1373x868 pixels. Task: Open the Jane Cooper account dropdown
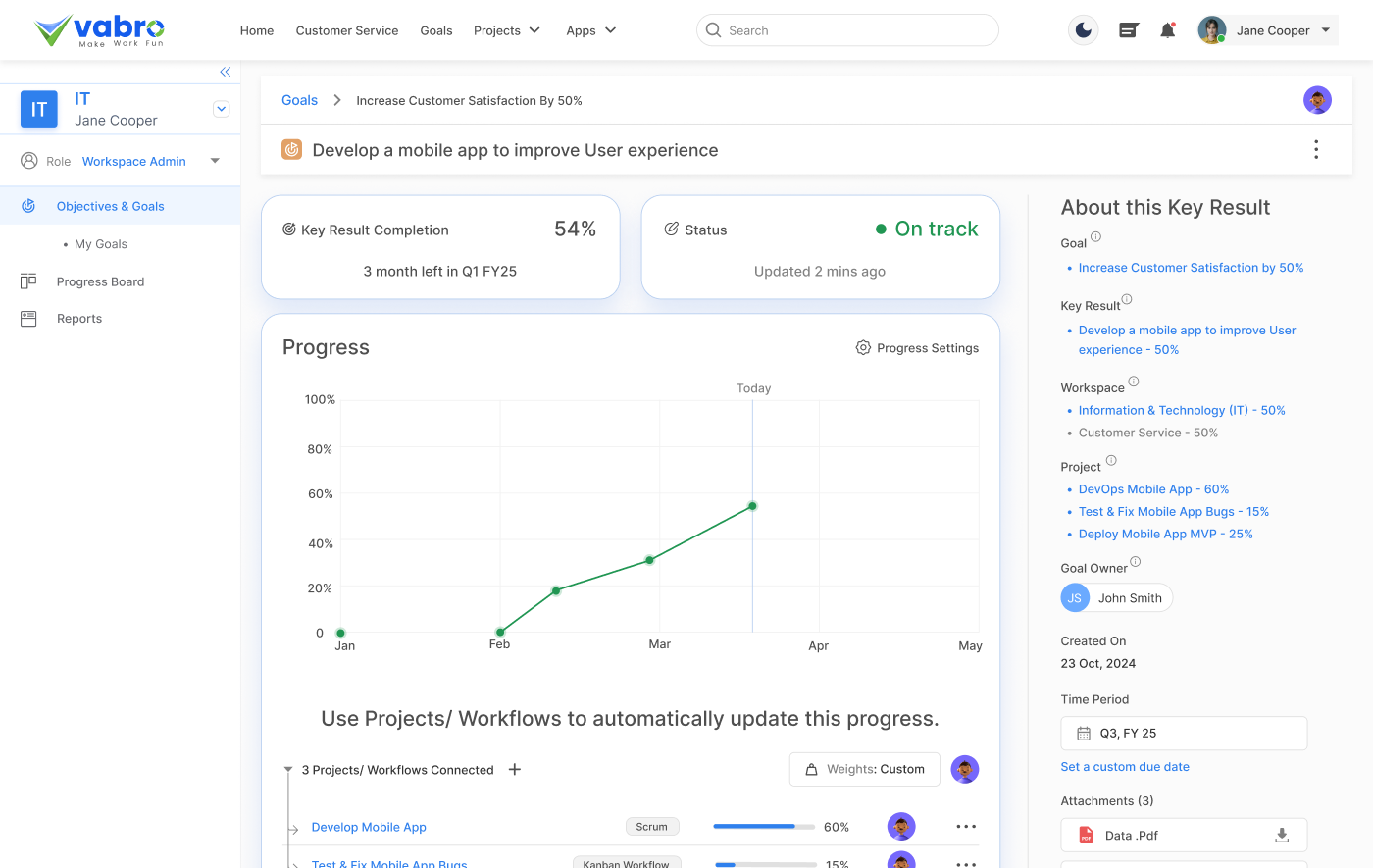1325,30
